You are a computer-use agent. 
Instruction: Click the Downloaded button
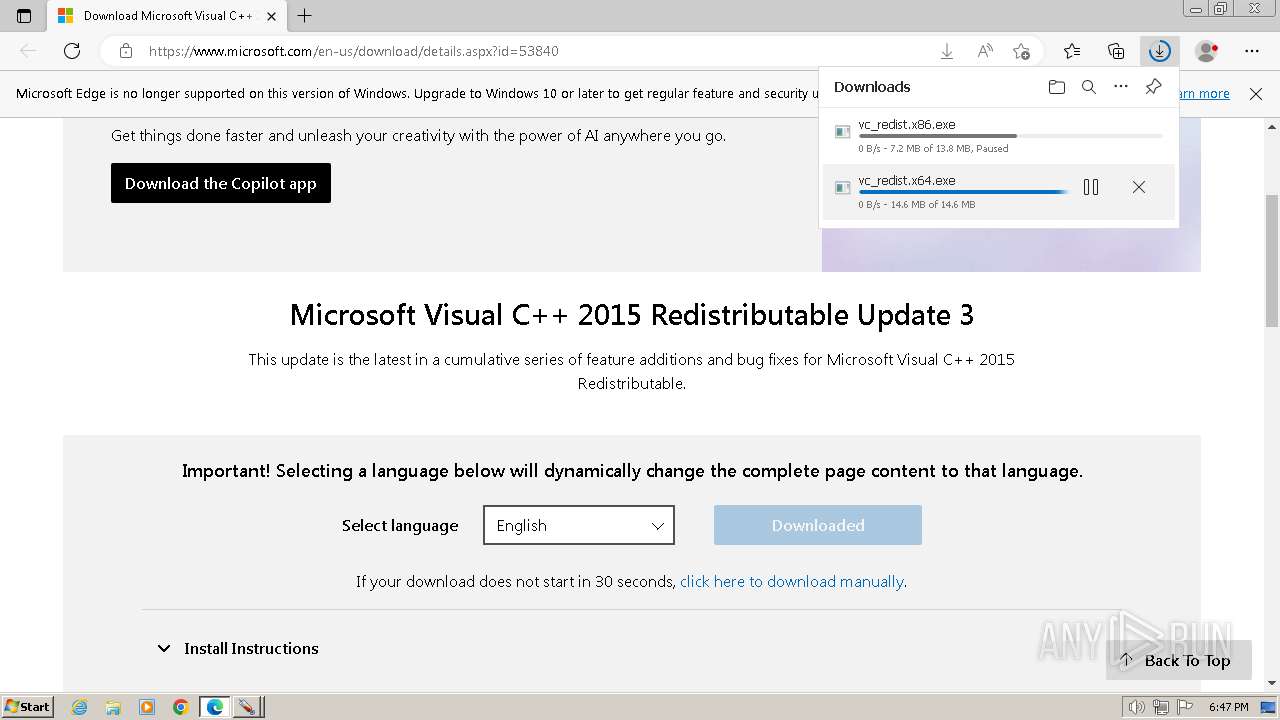(x=818, y=525)
